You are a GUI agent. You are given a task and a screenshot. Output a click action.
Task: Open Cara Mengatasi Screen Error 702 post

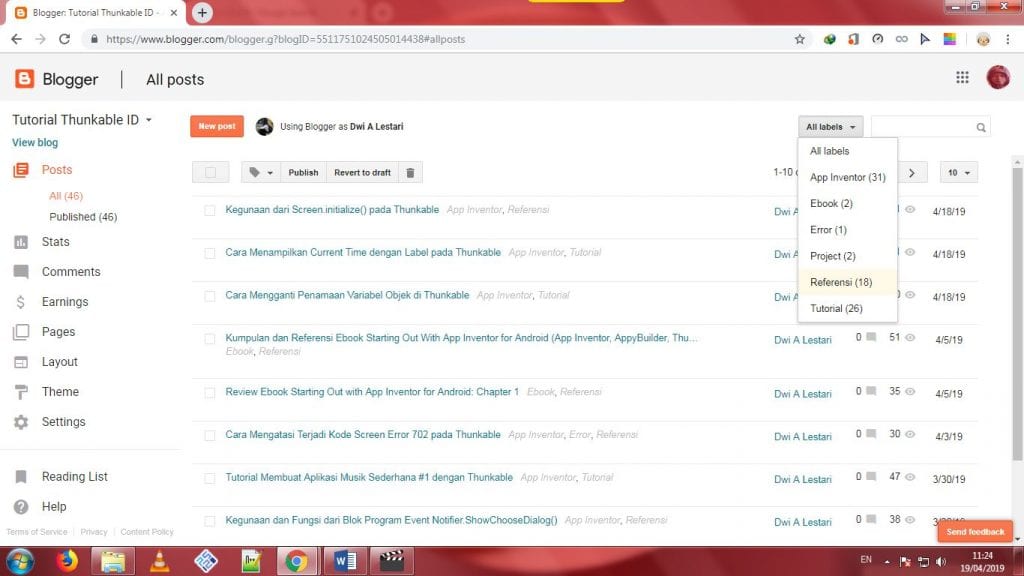click(x=362, y=434)
